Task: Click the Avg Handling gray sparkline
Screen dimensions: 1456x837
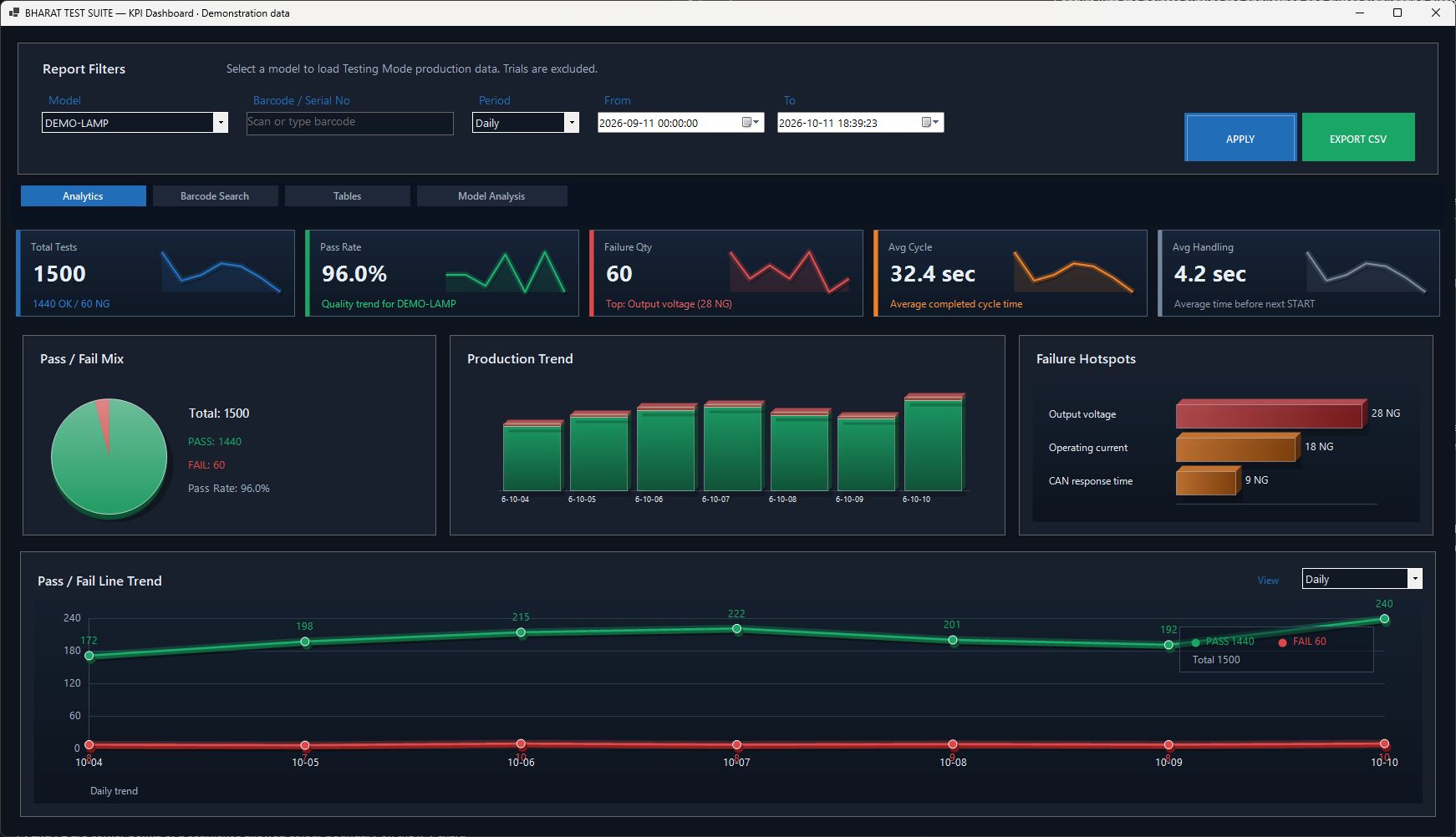Action: pos(1367,271)
